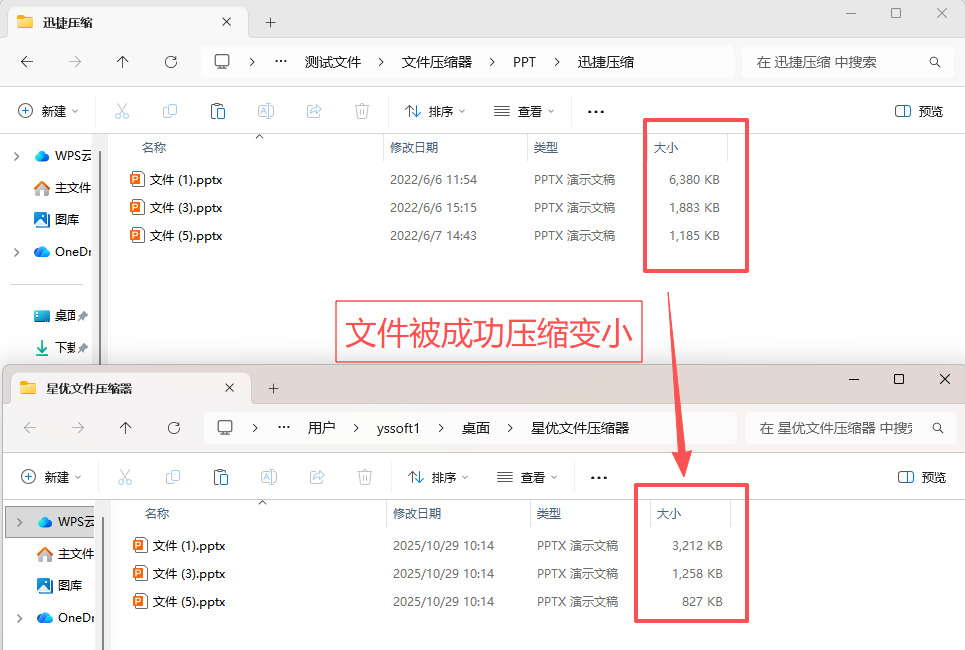Click Cut icon in 迅捷压缩 window toolbar
The height and width of the screenshot is (650, 965).
(122, 111)
